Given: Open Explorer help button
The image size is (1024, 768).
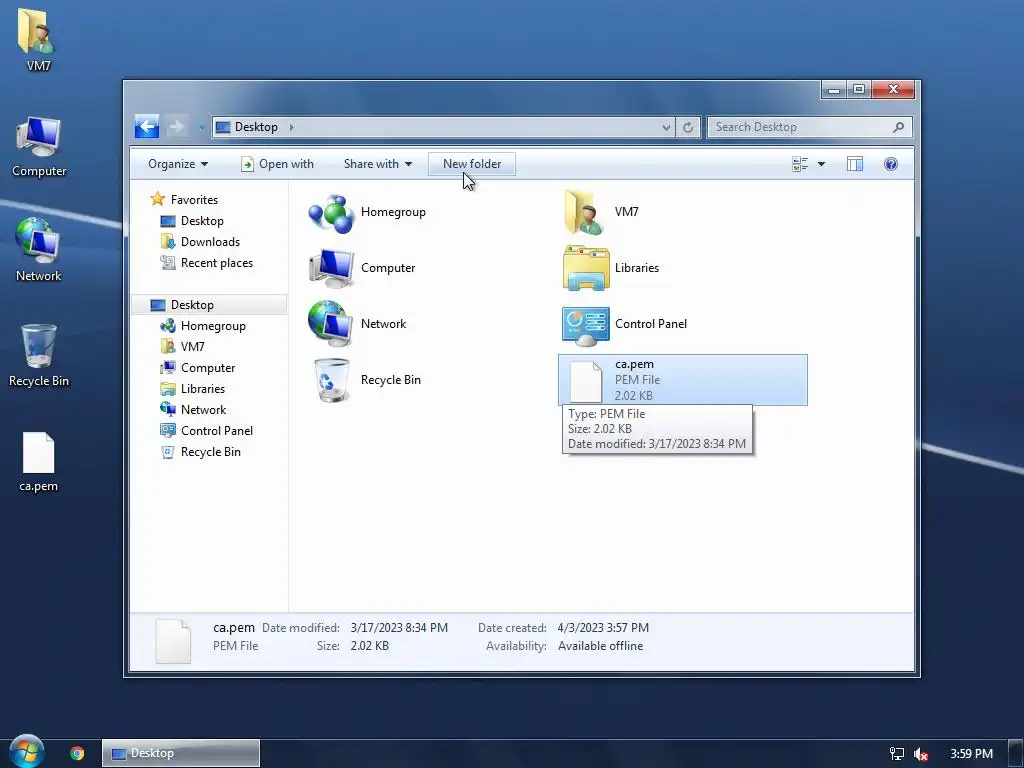Looking at the screenshot, I should pos(891,164).
